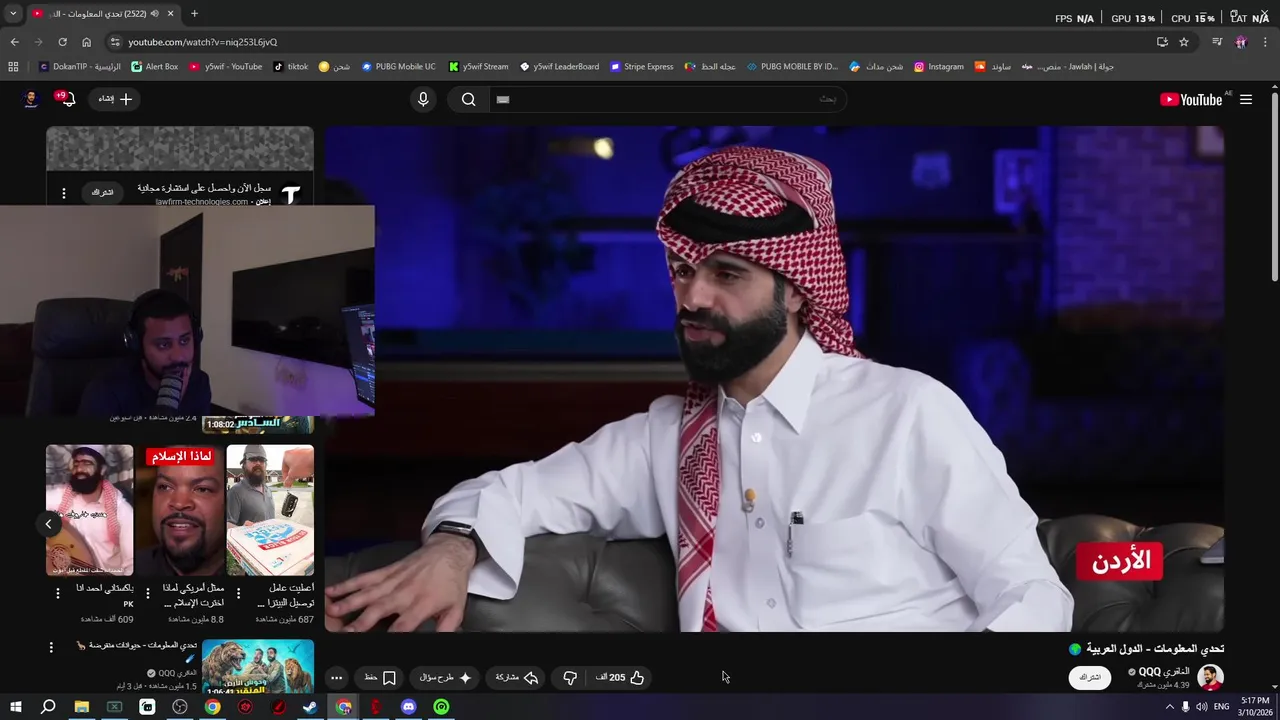Open Alert Box bookmark
The width and height of the screenshot is (1280, 720).
[154, 67]
